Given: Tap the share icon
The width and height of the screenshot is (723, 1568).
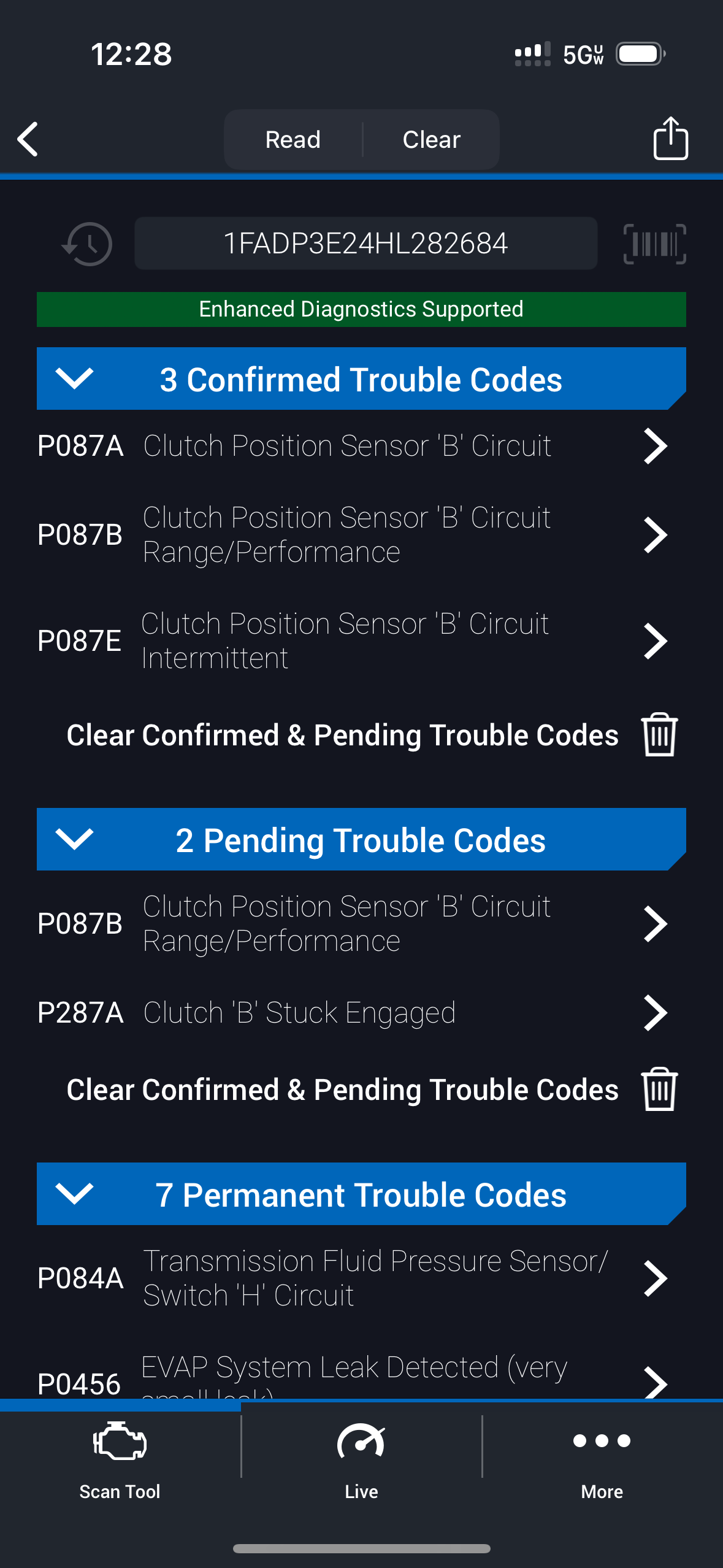Looking at the screenshot, I should 670,139.
